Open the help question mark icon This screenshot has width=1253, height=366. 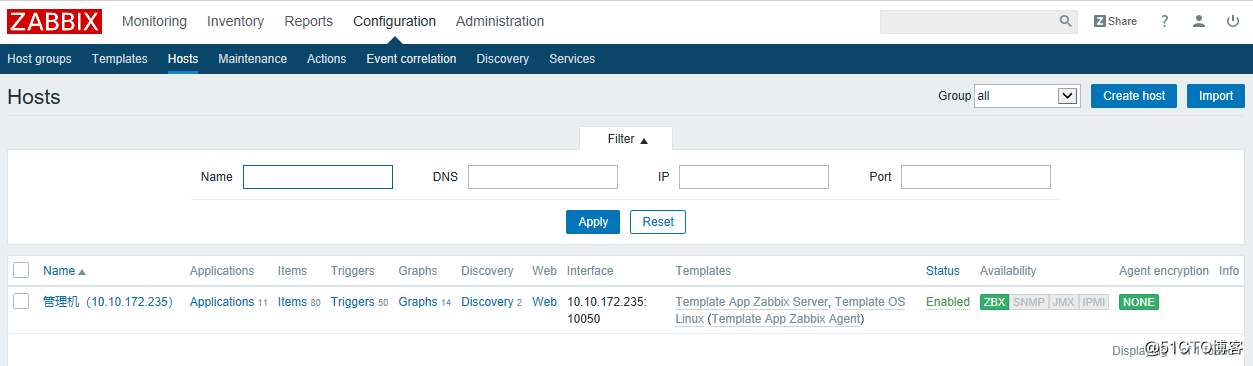click(x=1165, y=21)
